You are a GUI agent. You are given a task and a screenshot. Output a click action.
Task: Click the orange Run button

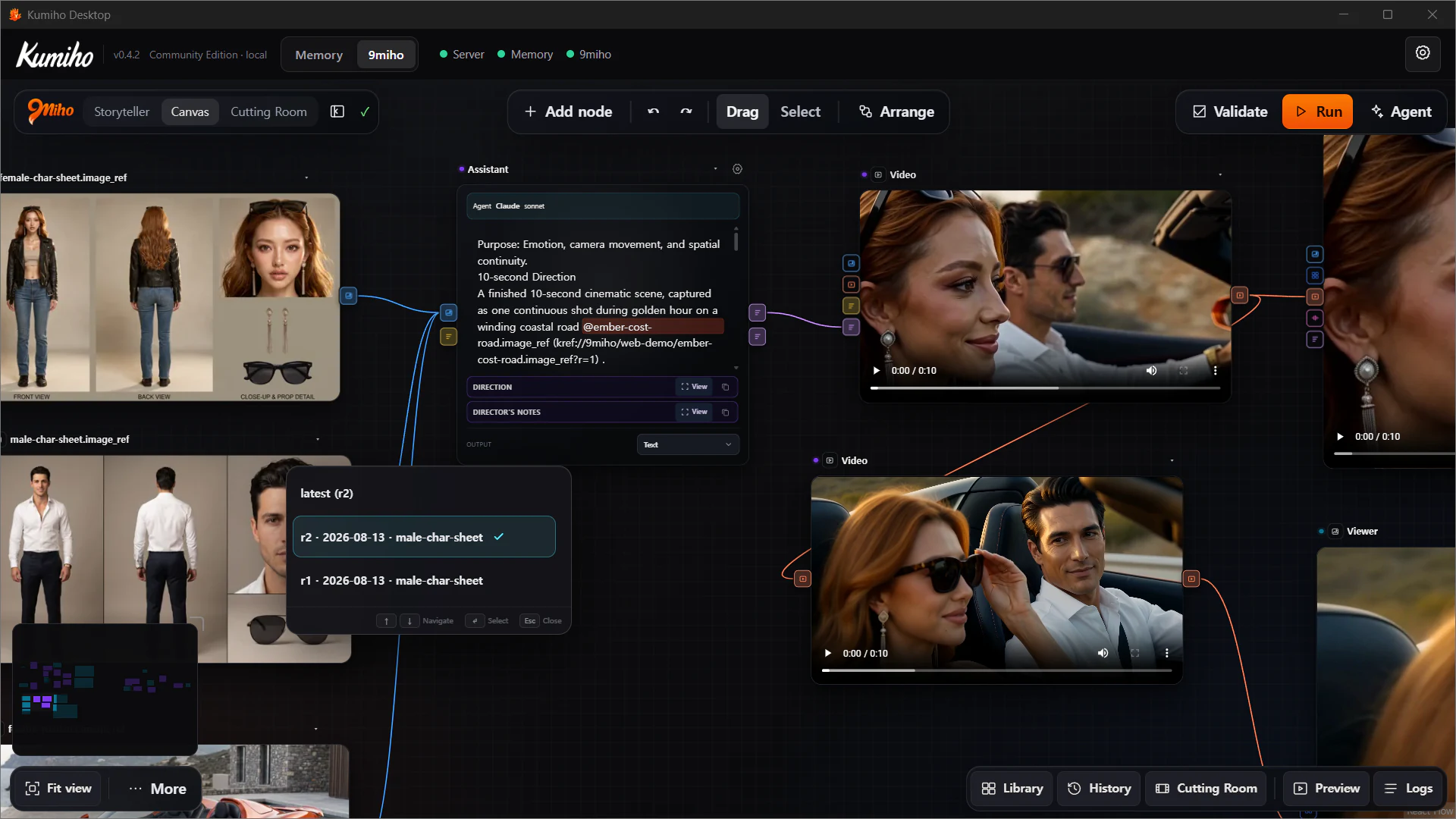(1317, 111)
